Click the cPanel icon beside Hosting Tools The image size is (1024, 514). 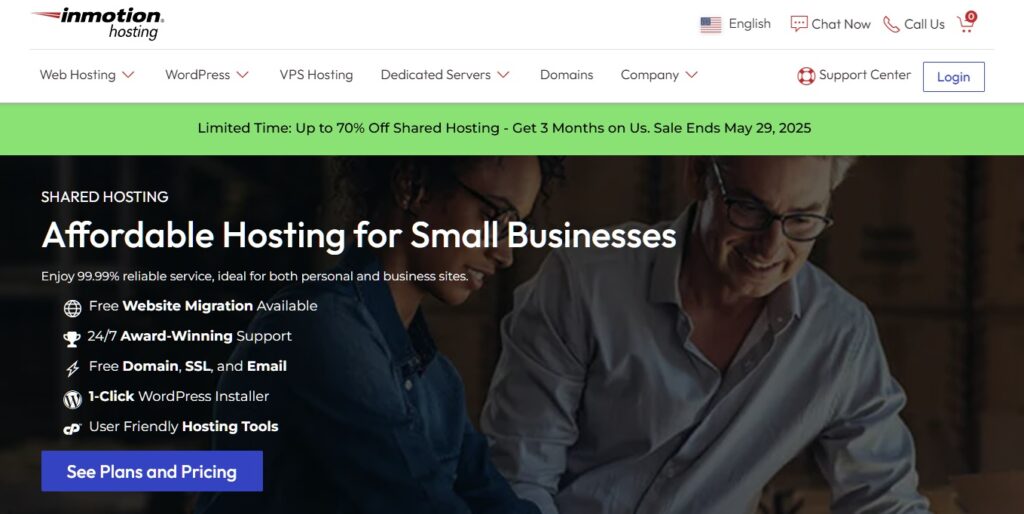(72, 429)
